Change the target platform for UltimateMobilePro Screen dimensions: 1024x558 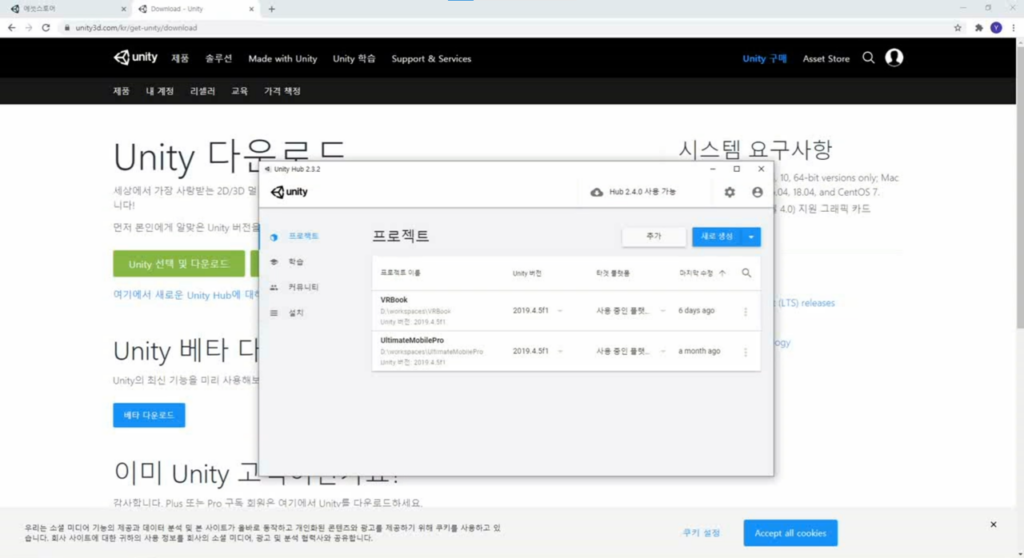pyautogui.click(x=663, y=352)
